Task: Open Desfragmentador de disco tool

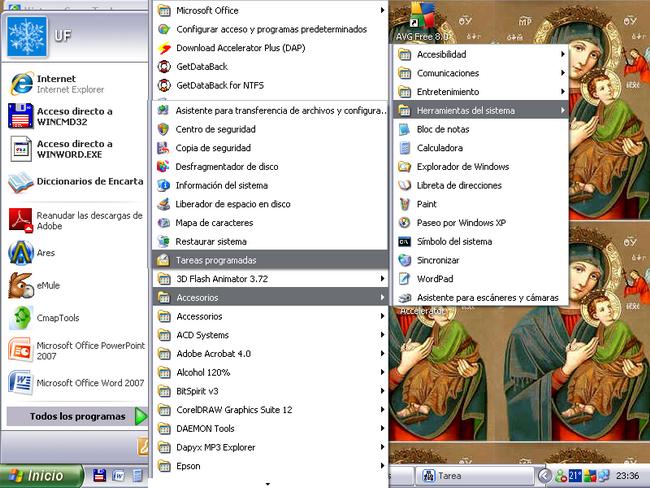Action: pos(226,167)
